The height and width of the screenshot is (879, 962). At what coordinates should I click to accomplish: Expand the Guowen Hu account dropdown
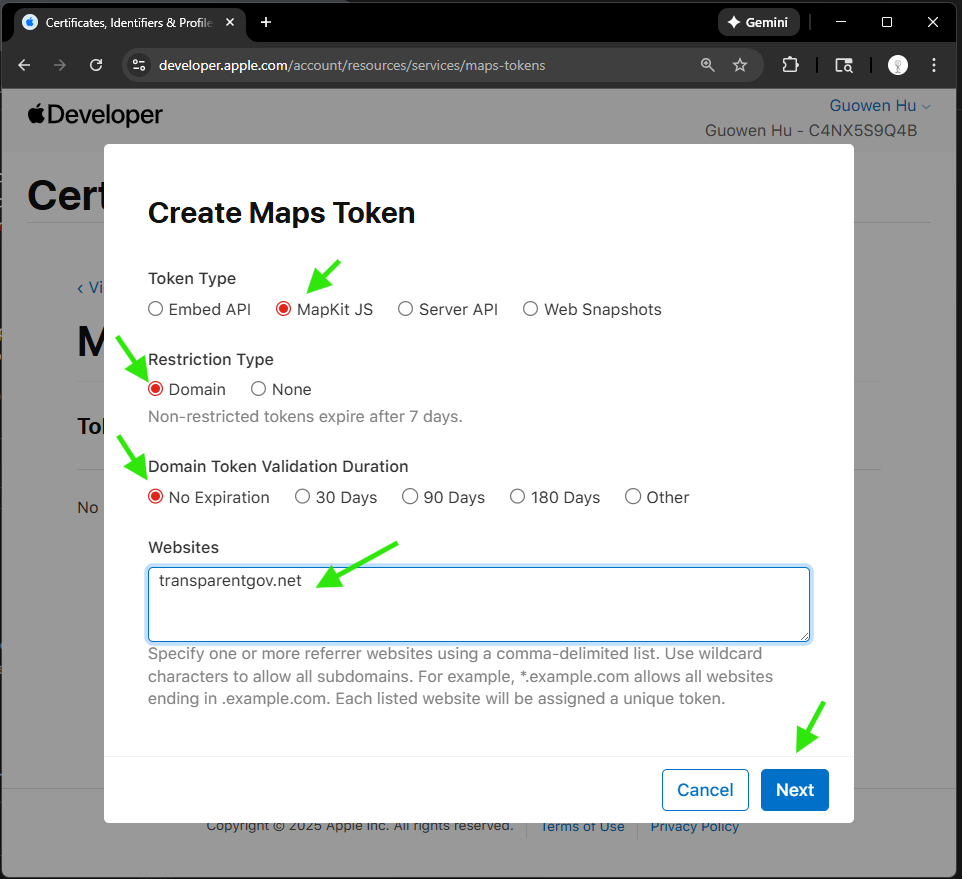(x=879, y=106)
